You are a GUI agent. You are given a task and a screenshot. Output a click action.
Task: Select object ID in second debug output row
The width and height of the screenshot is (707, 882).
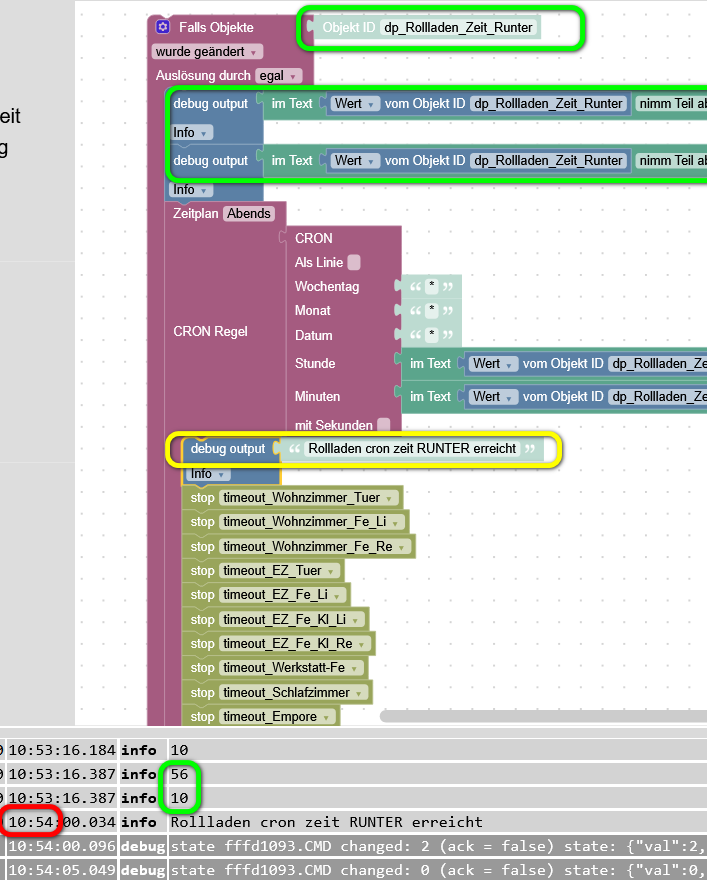click(x=548, y=160)
